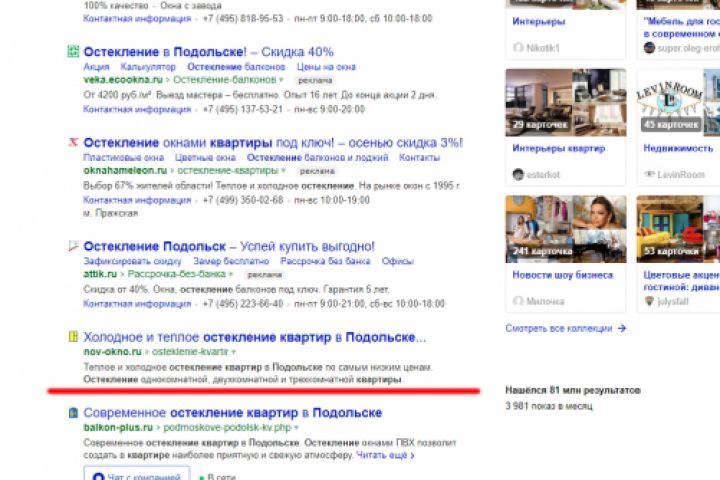Click text 3 981 показ в месяц
The image size is (720, 480).
549,406
